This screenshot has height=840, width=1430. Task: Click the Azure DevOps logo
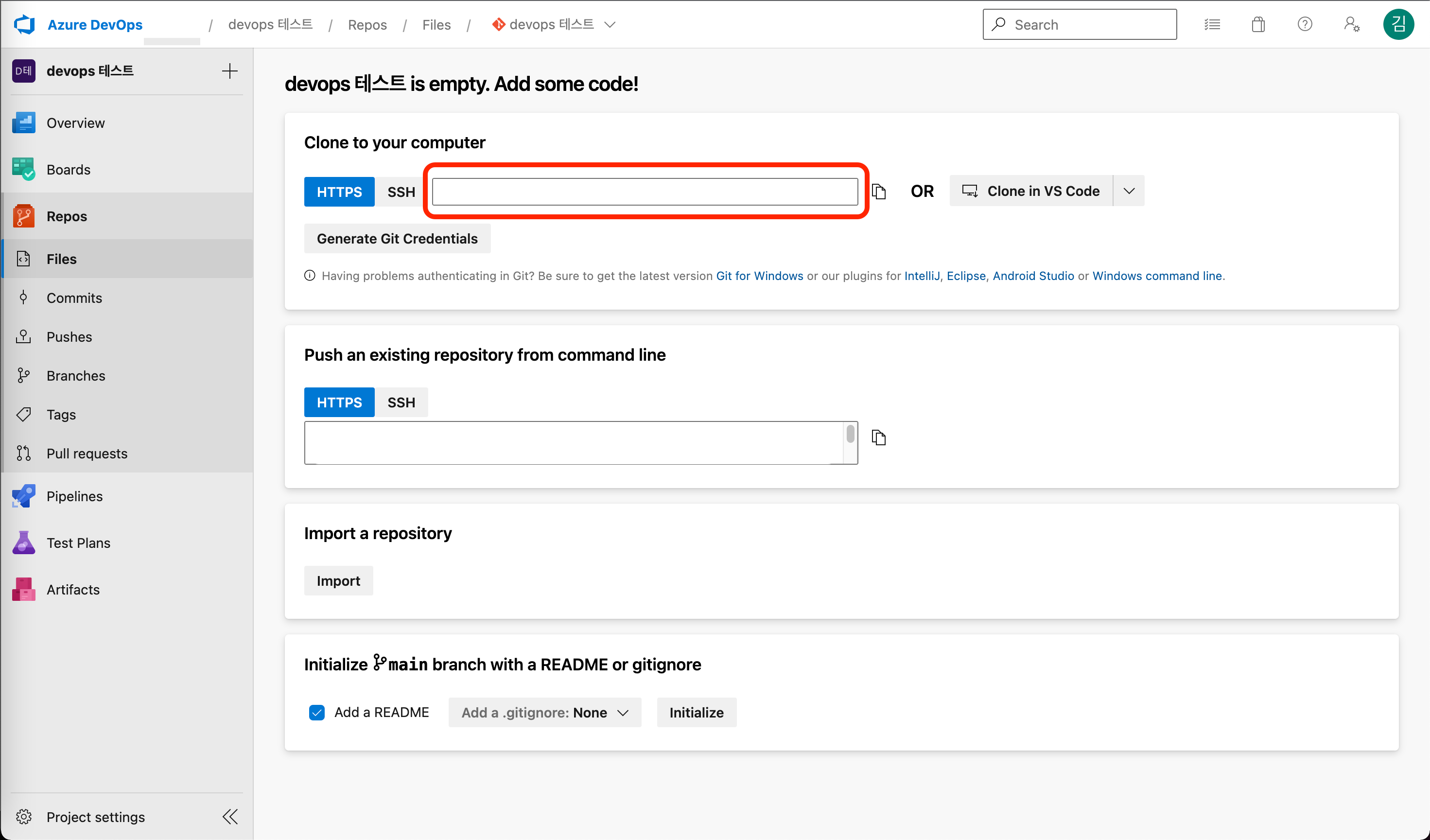coord(24,24)
